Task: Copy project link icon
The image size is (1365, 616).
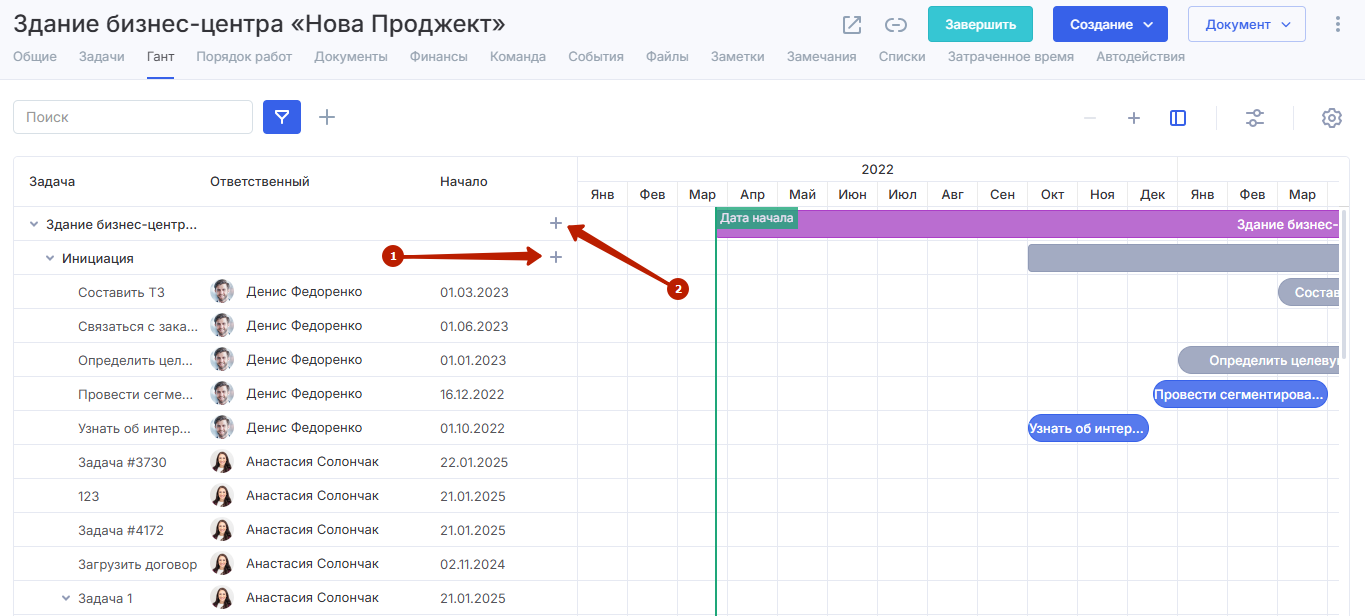Action: (x=896, y=25)
